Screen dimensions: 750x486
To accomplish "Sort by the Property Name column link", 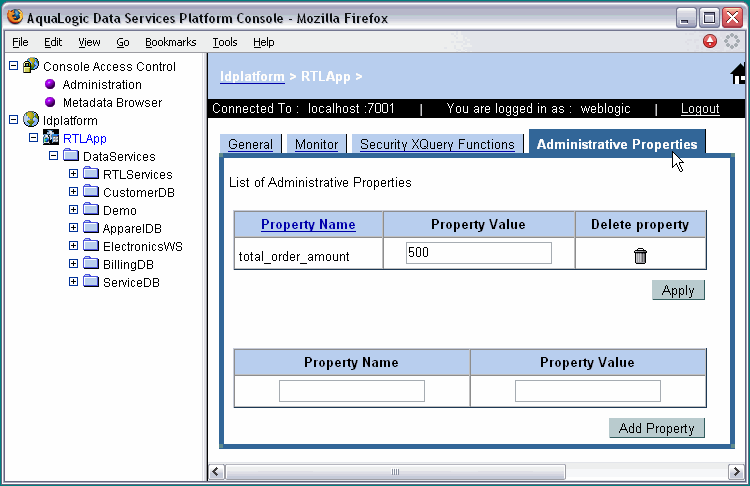I will pos(308,224).
